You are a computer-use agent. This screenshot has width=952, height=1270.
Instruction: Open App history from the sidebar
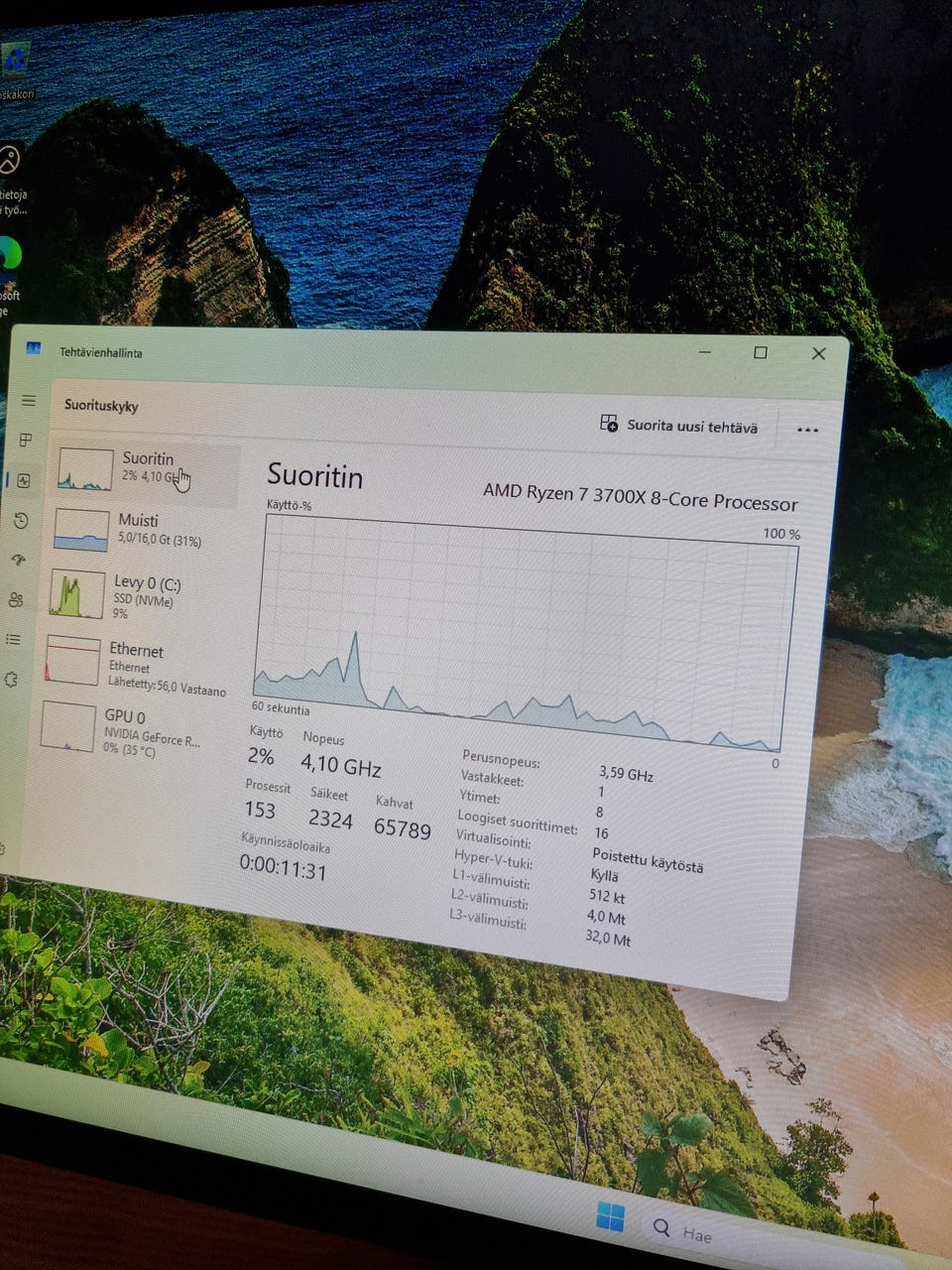point(22,520)
